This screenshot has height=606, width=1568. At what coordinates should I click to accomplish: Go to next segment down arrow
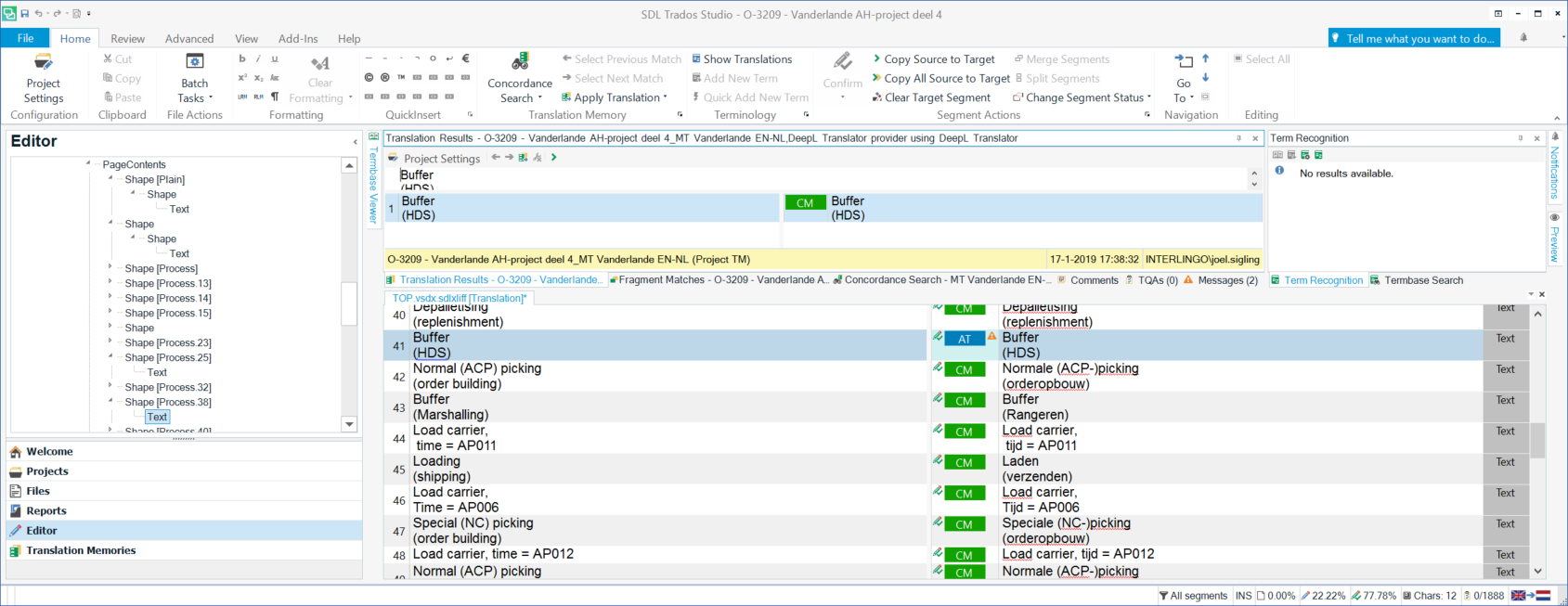point(1206,78)
